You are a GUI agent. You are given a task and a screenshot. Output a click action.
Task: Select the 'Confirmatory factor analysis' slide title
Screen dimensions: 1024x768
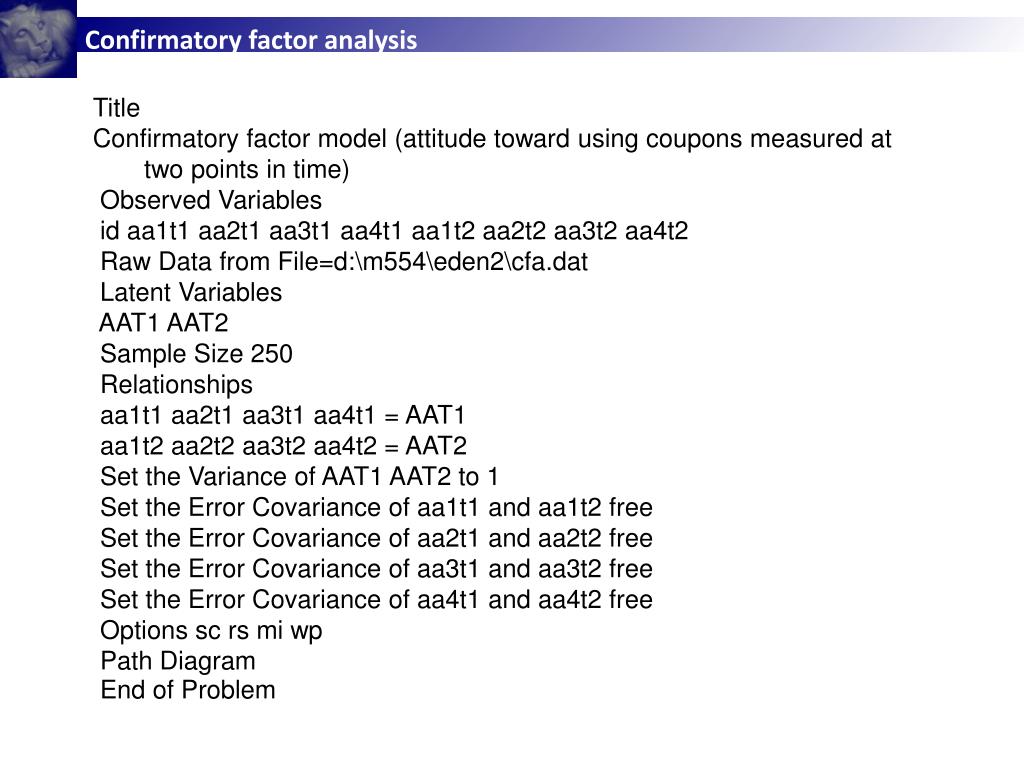[251, 40]
